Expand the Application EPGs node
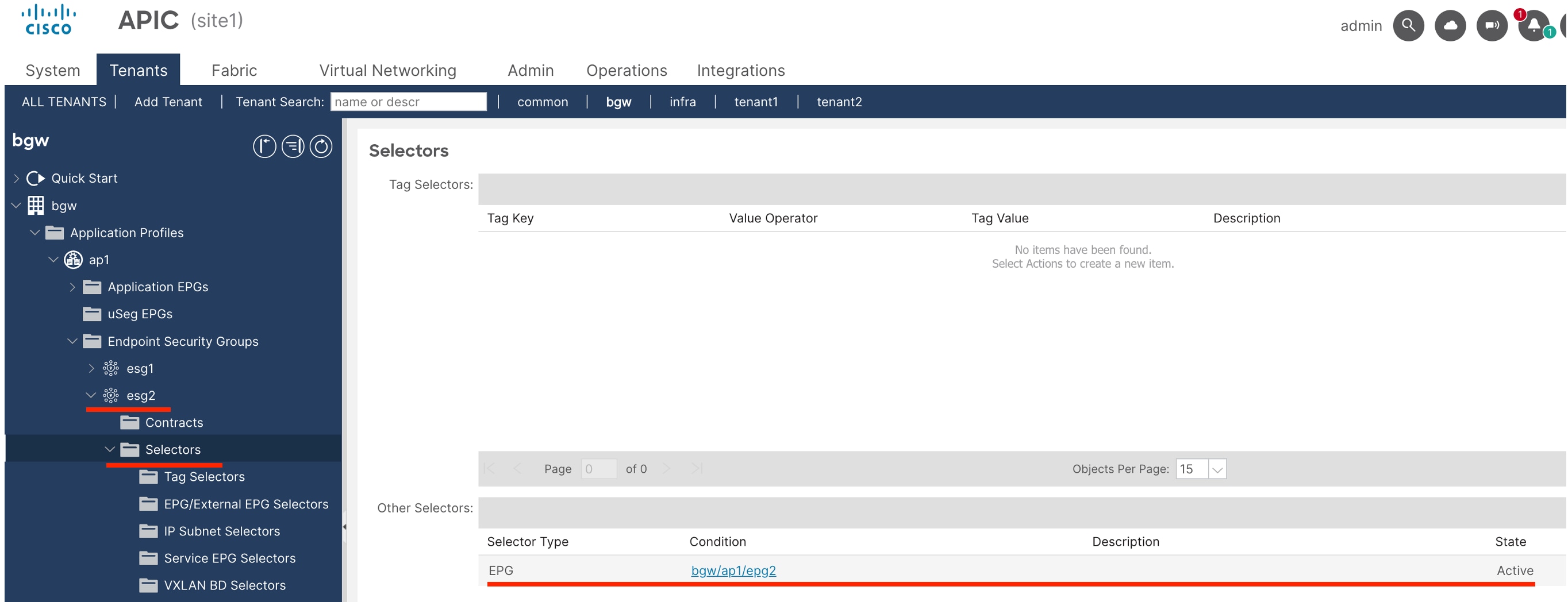 pos(72,287)
